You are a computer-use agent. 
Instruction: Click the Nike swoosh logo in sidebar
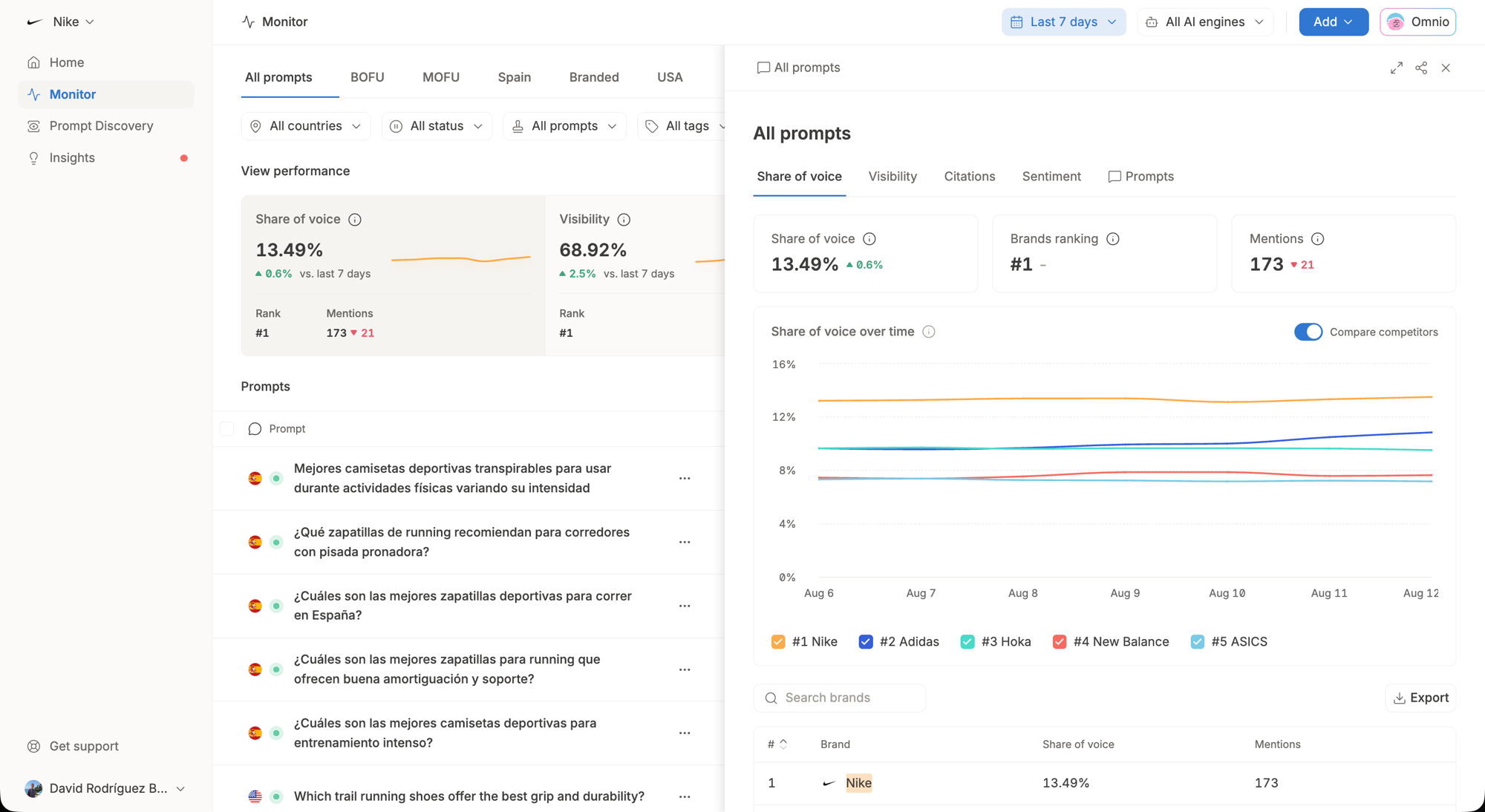34,22
